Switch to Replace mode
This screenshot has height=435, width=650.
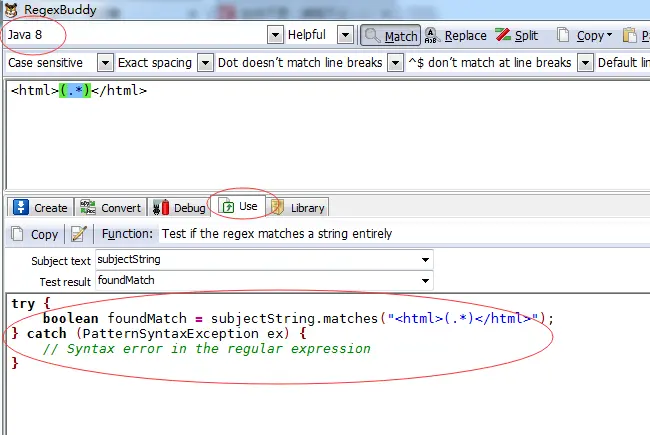point(456,36)
